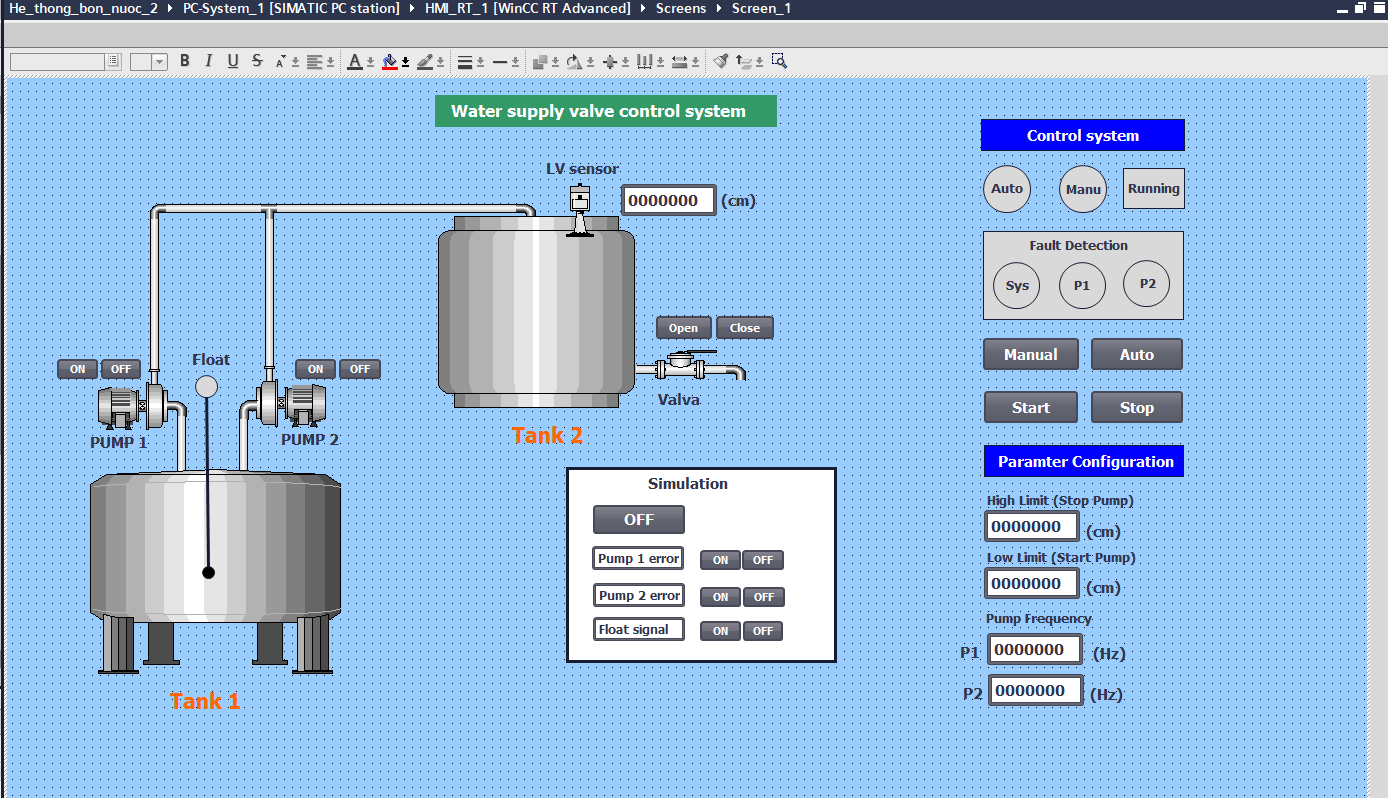Click the format painter brush icon

720,61
